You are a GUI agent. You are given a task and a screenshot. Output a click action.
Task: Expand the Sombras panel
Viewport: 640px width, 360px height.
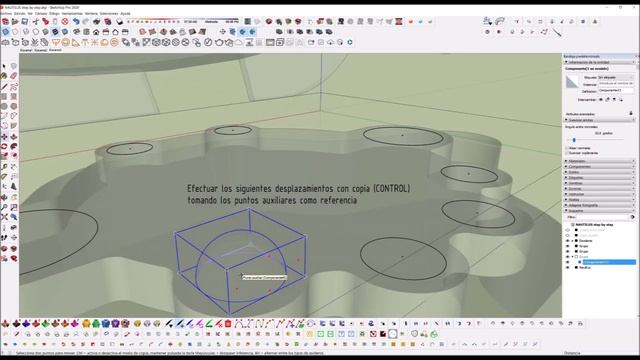tap(600, 183)
